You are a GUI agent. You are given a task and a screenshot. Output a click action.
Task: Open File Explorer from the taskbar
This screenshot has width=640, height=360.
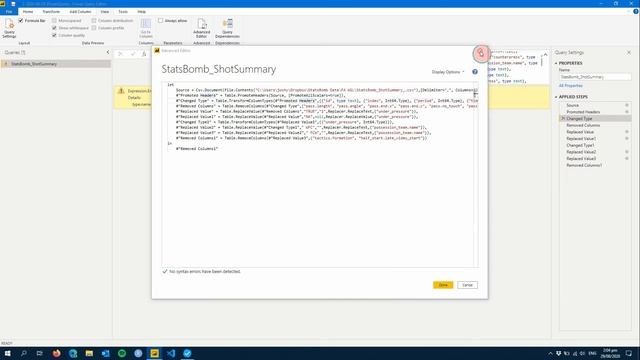[89, 353]
